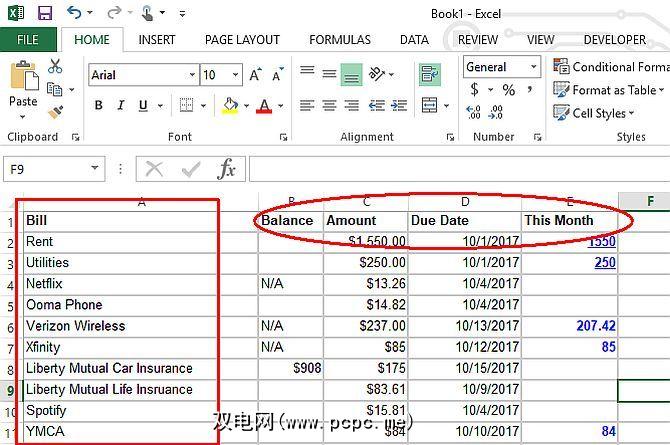Click the Name Box showing F9

(54, 169)
